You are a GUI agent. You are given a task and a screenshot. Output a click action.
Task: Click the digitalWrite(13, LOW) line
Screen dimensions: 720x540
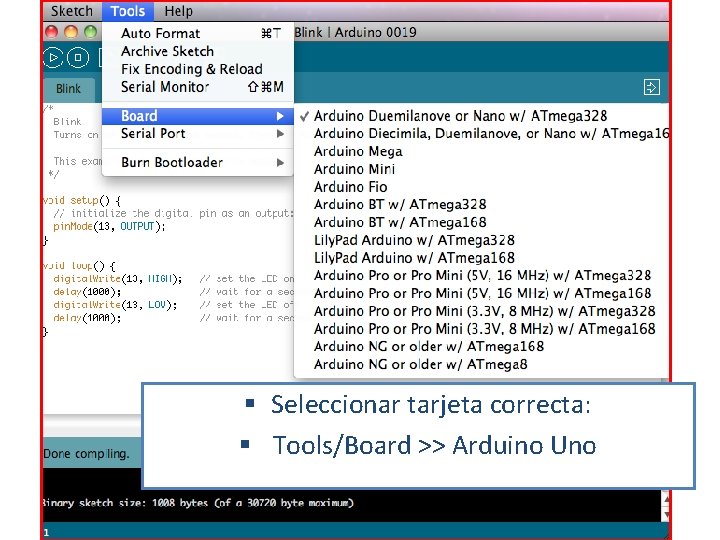pyautogui.click(x=115, y=305)
